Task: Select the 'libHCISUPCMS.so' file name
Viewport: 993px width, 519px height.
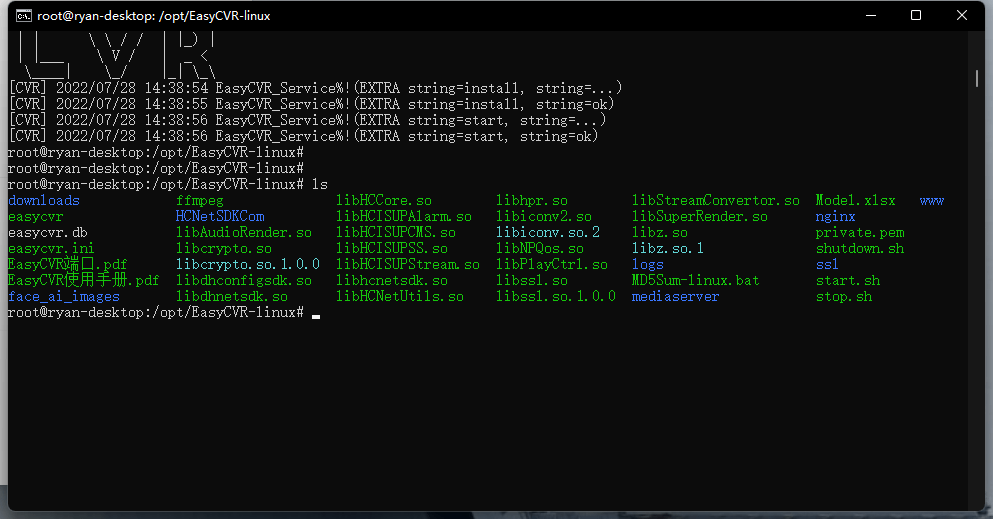Action: coord(396,232)
